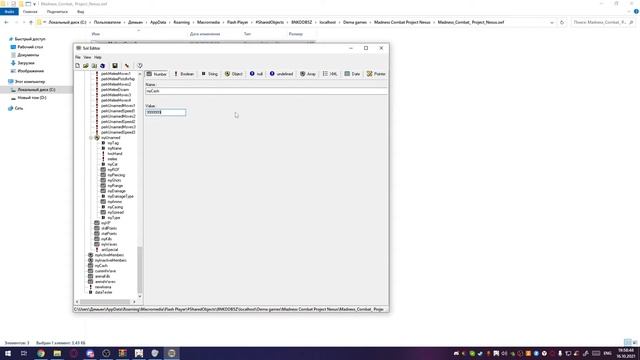Select the myPiercing tree item
640x360 pixels.
[x=116, y=175]
